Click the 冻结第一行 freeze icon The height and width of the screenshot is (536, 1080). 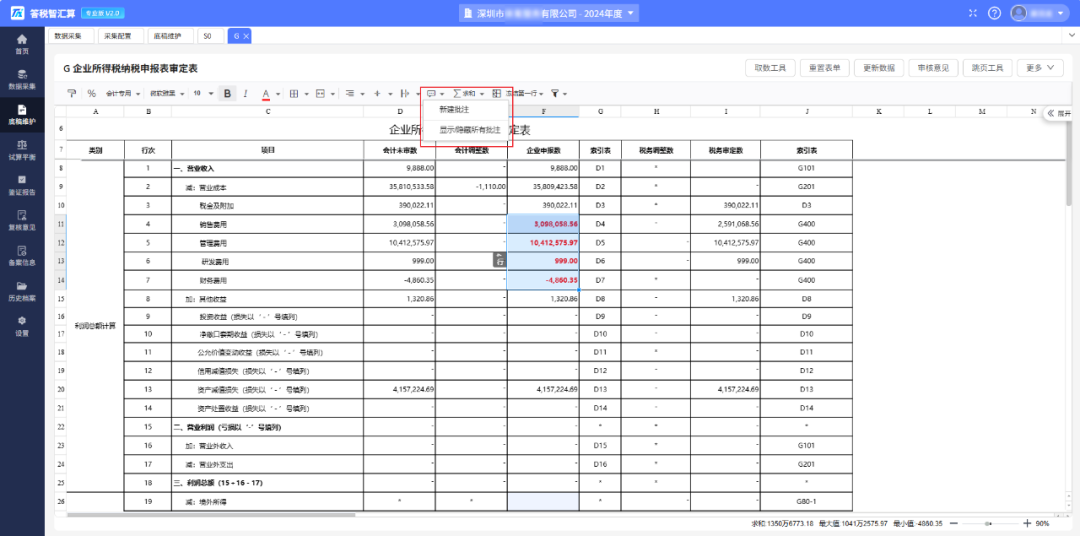[x=517, y=94]
